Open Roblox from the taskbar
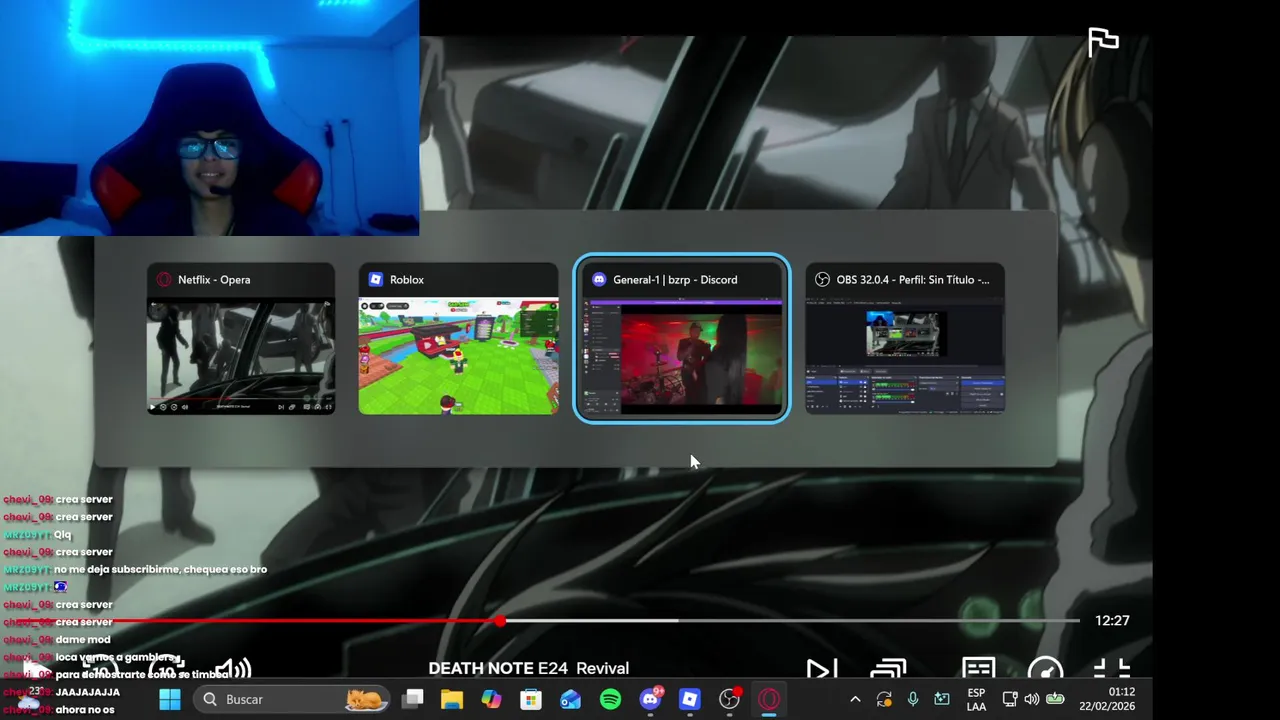Screen dimensions: 1280x720 point(689,699)
